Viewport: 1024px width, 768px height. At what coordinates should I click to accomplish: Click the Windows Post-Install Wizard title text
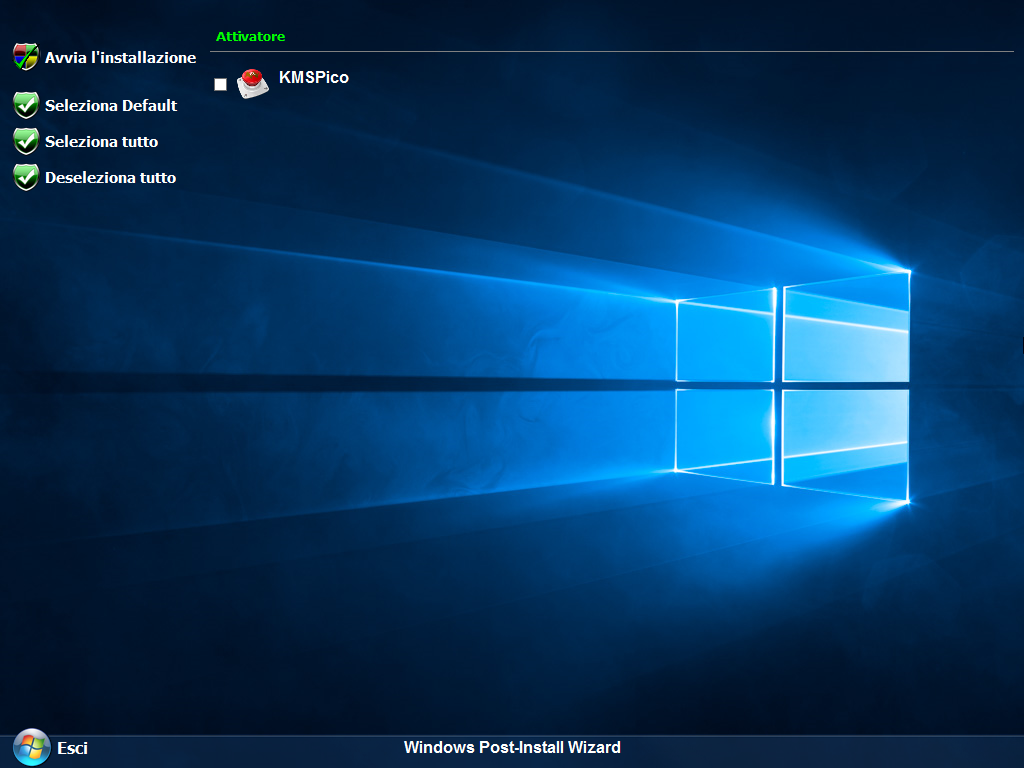512,747
